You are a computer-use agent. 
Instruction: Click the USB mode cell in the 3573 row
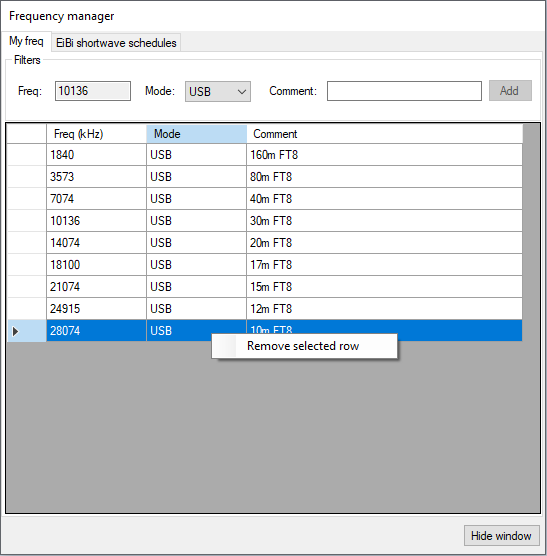(x=196, y=177)
